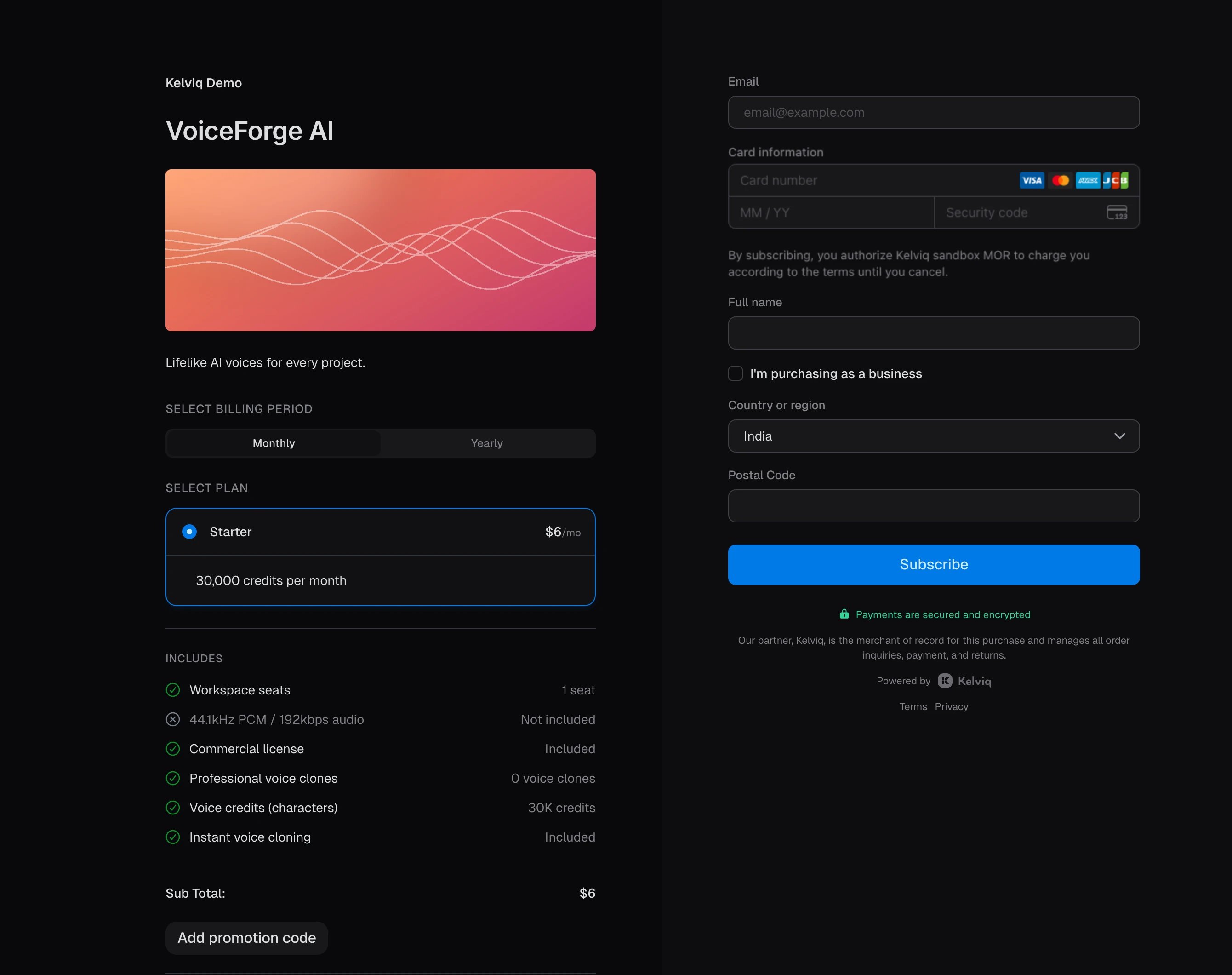Focus the Security code field
This screenshot has width=1232, height=975.
(x=1036, y=212)
